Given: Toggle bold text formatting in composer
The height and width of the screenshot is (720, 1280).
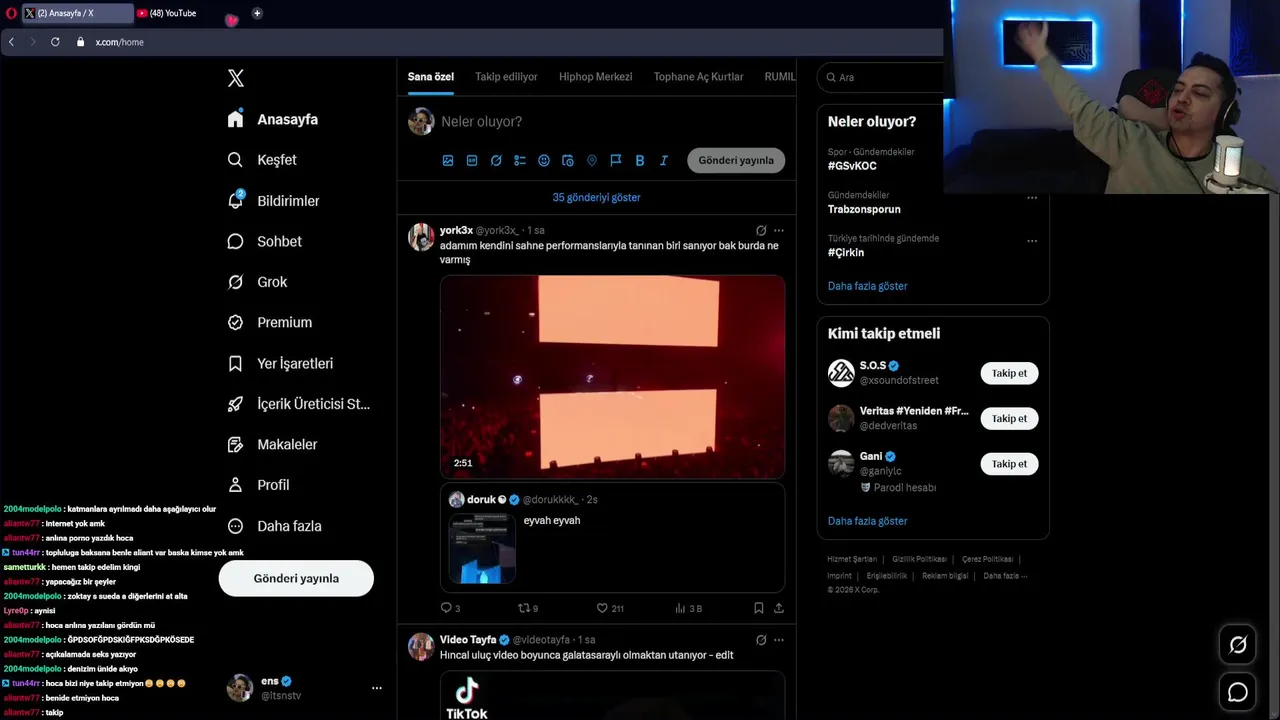Looking at the screenshot, I should (640, 160).
